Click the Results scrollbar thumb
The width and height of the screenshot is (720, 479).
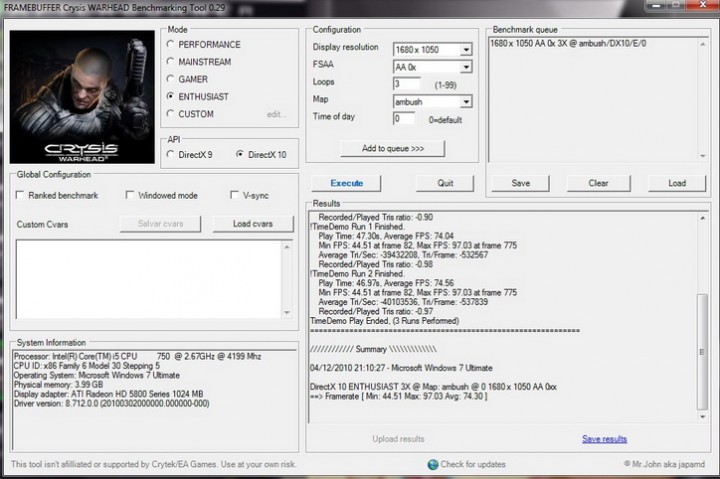point(702,351)
